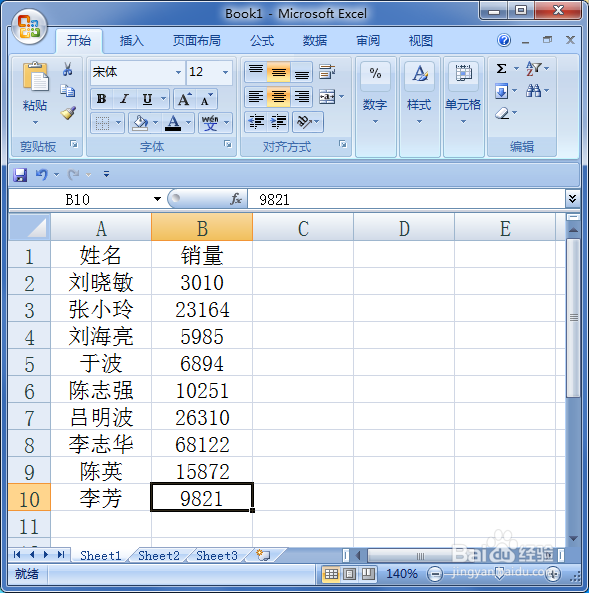Apply the Fill Color bucket
Screen dimensions: 589x593
[140, 123]
